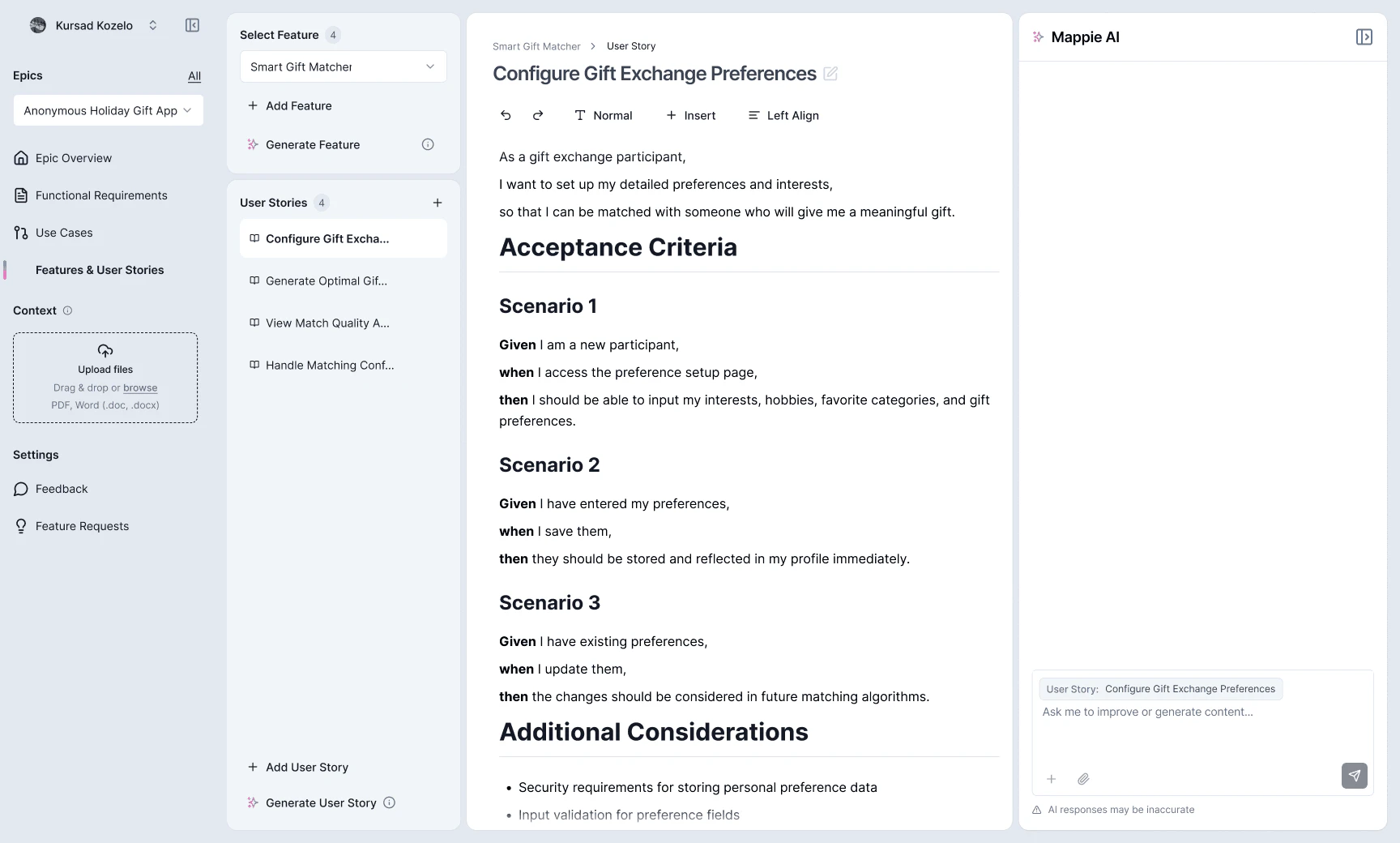This screenshot has height=843, width=1400.
Task: Undo the last edit in the editor toolbar
Action: (506, 115)
